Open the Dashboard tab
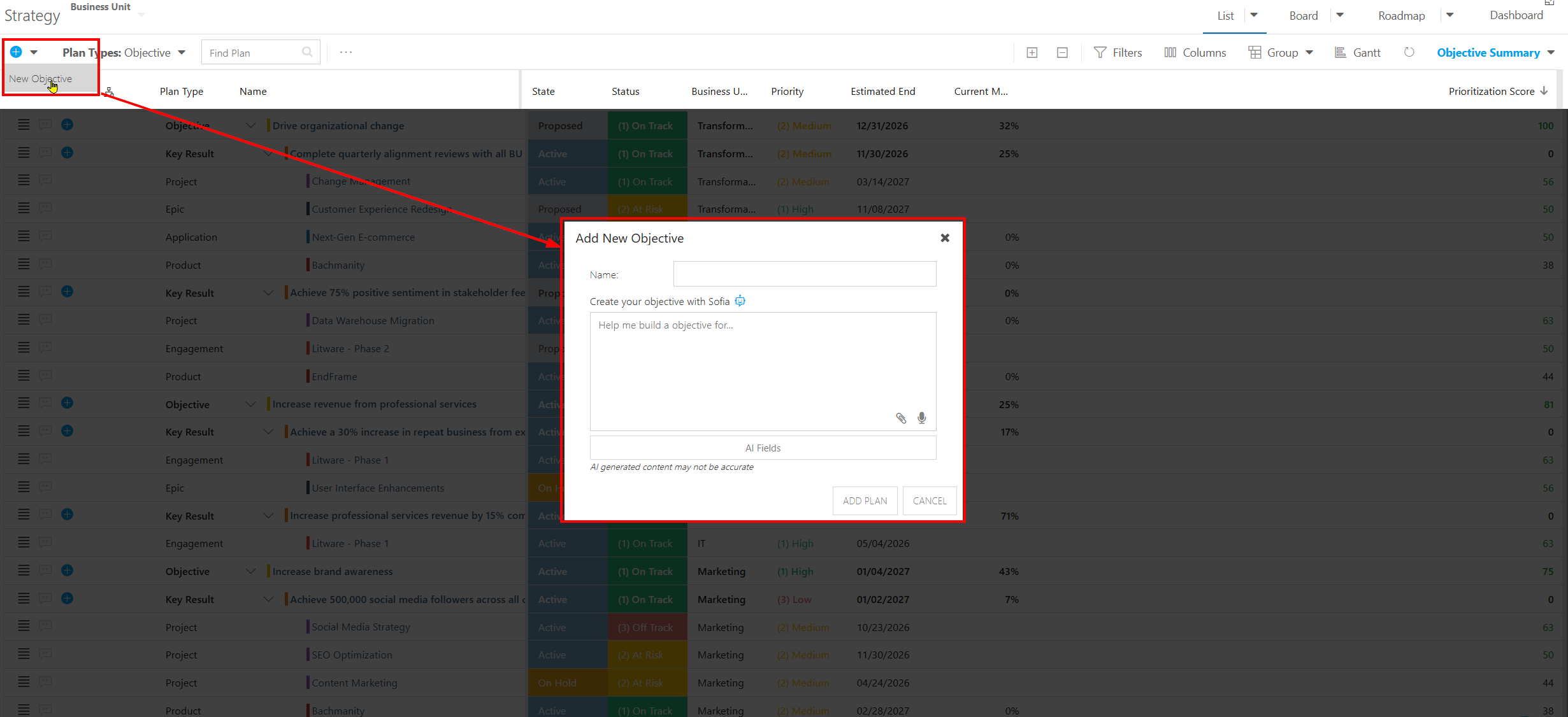The image size is (1568, 717). [x=1516, y=15]
